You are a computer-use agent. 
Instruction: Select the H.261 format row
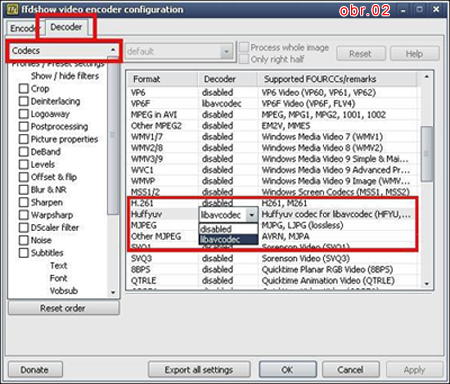pyautogui.click(x=273, y=203)
